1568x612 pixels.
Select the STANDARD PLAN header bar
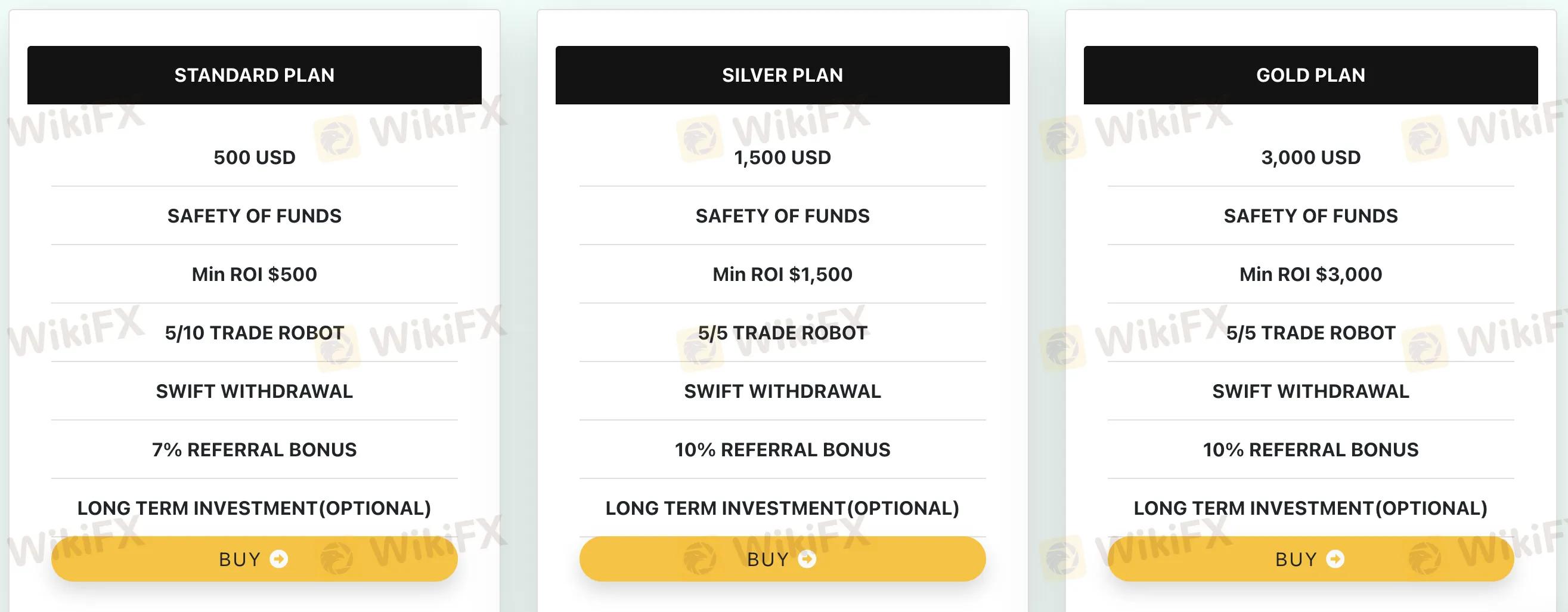point(255,75)
